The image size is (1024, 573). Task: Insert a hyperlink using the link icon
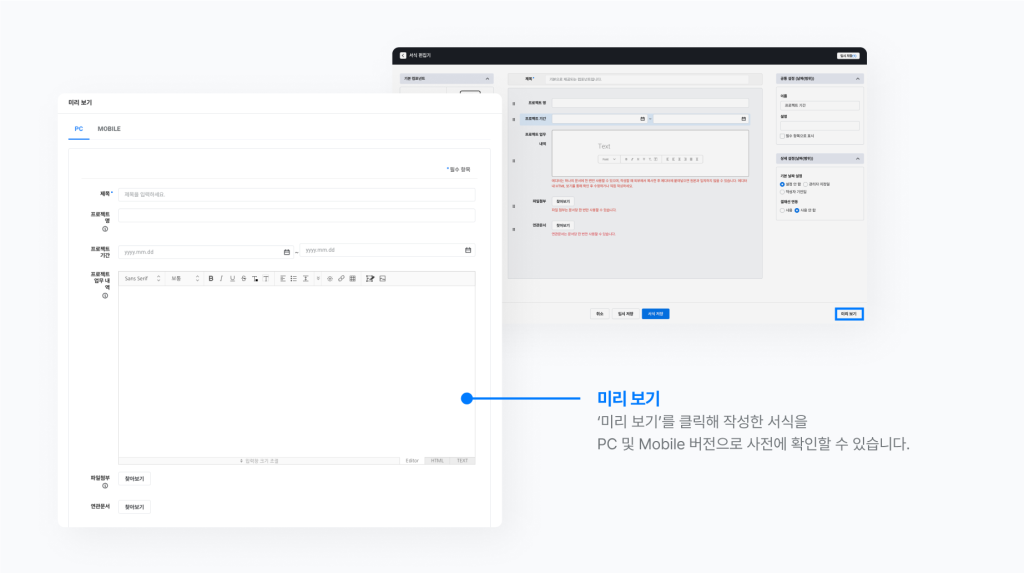pyautogui.click(x=341, y=279)
